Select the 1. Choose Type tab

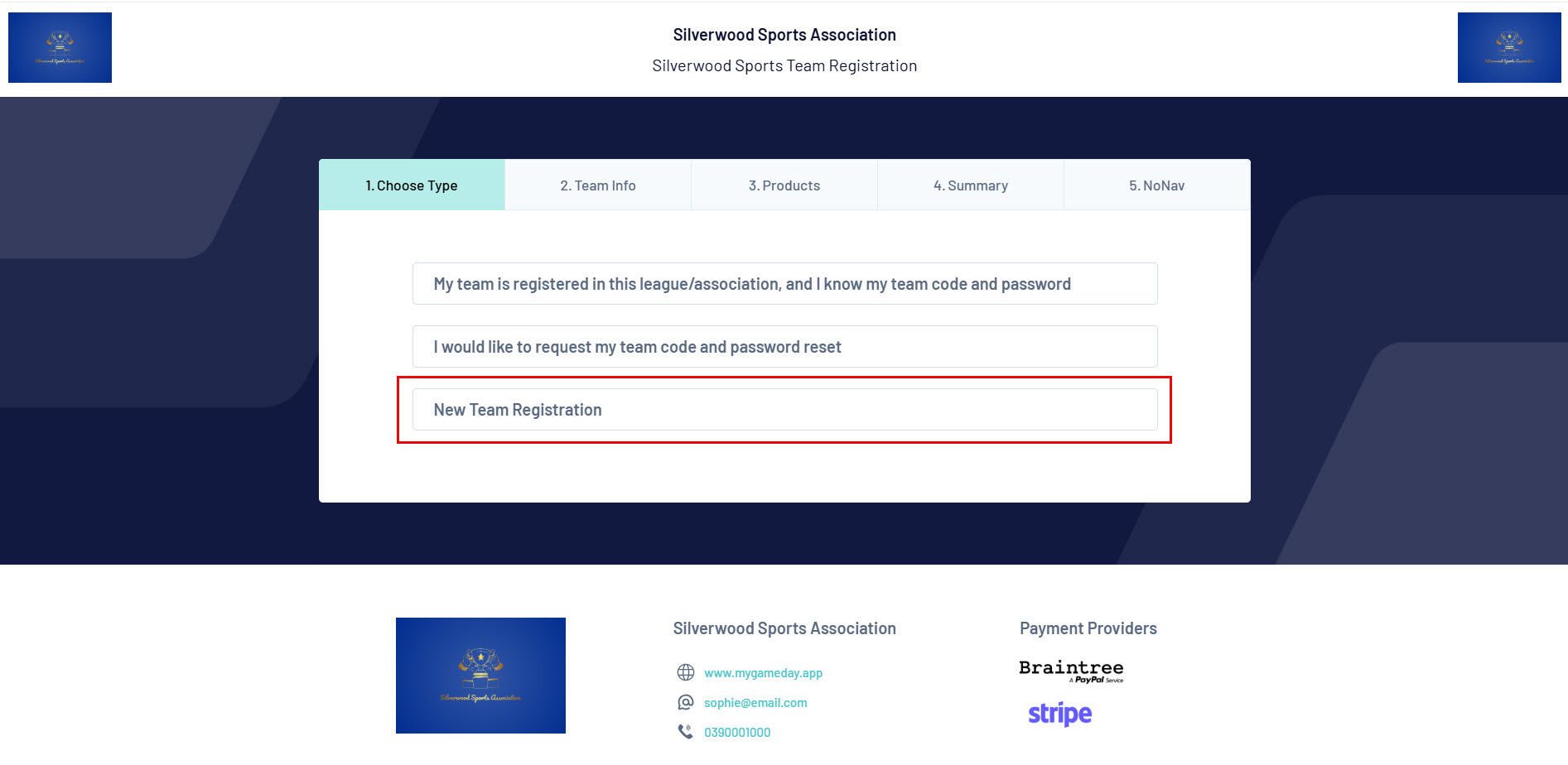[412, 185]
